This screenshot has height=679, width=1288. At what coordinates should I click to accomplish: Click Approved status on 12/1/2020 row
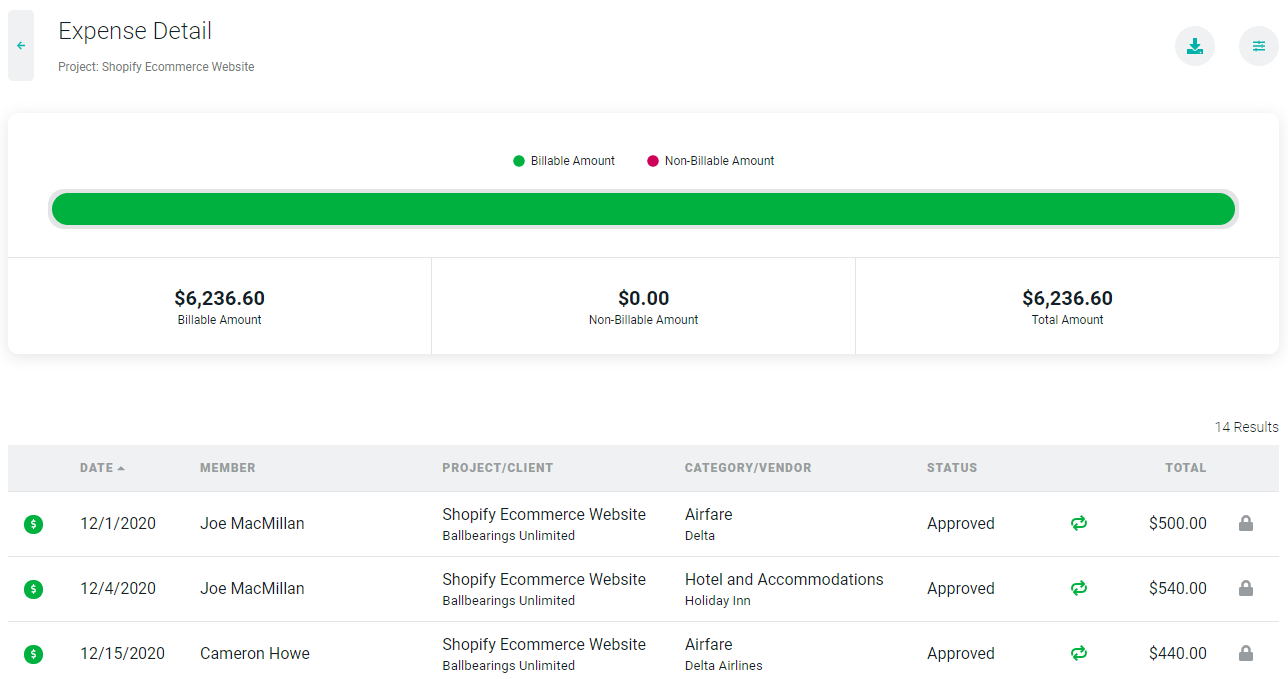(961, 524)
